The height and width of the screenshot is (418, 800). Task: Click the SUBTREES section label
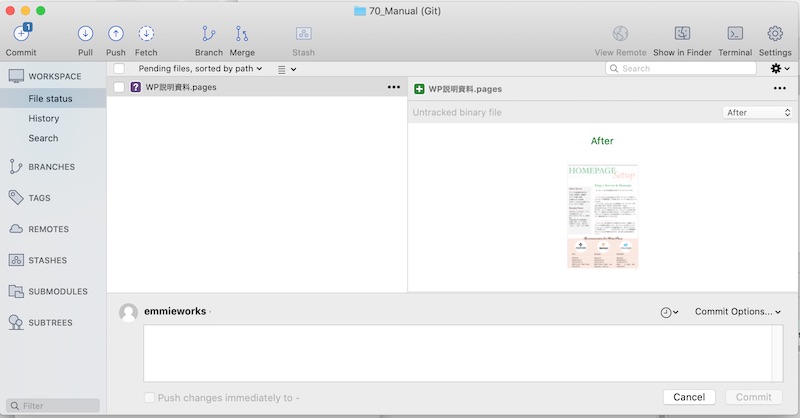[50, 323]
